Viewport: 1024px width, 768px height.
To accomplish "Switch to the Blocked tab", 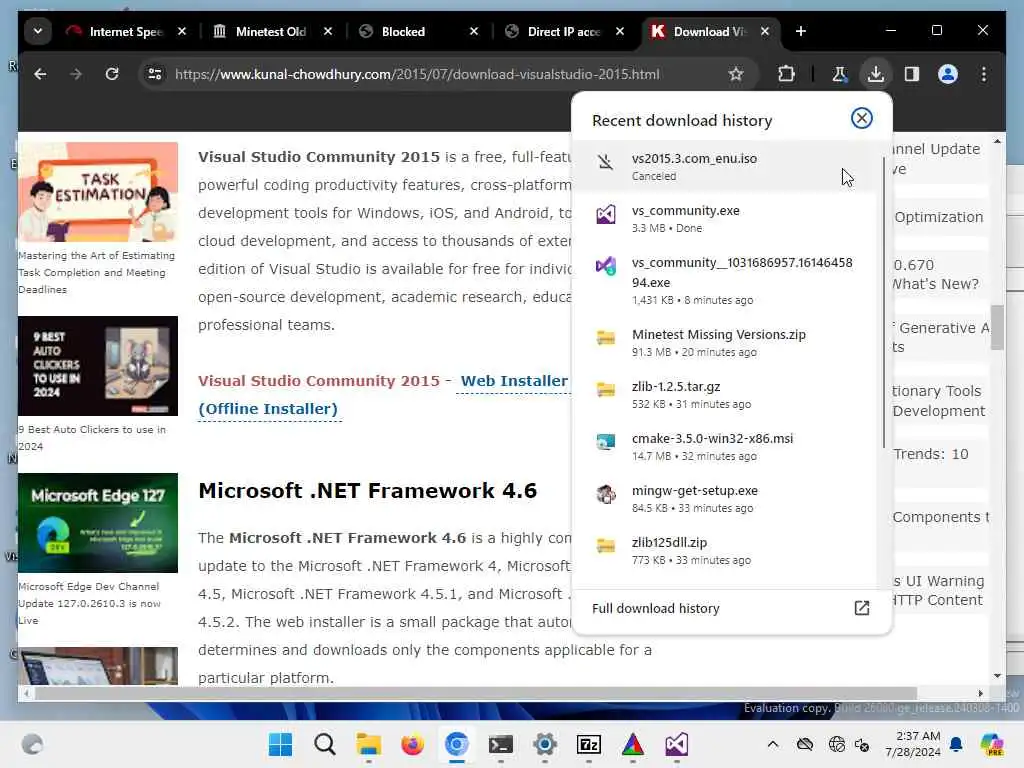I will pyautogui.click(x=403, y=31).
